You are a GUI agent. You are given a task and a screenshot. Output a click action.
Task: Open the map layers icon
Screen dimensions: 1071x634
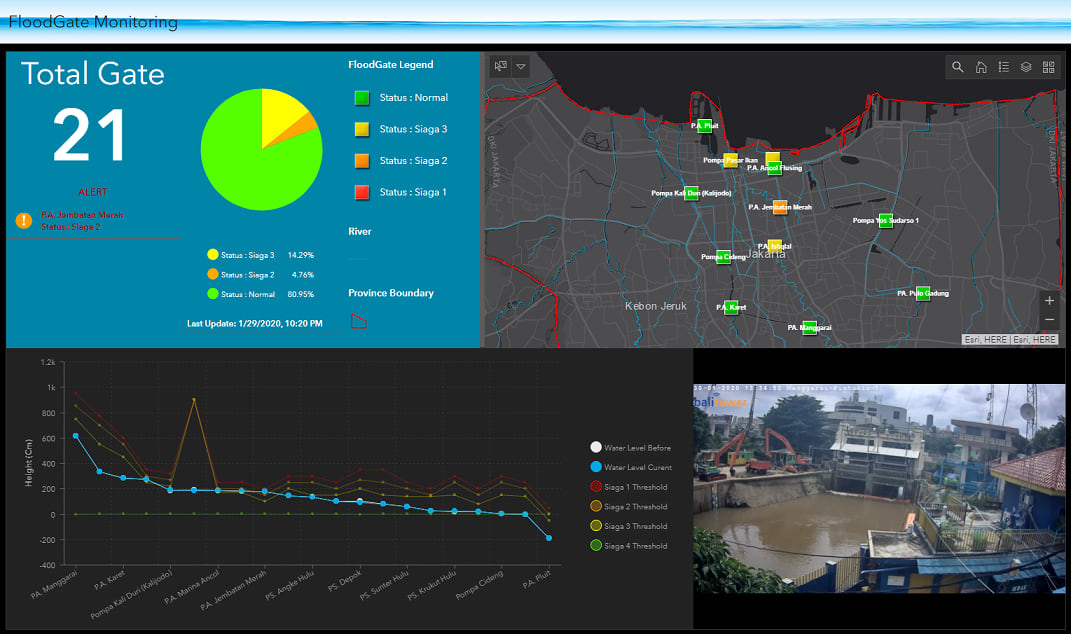[1026, 67]
